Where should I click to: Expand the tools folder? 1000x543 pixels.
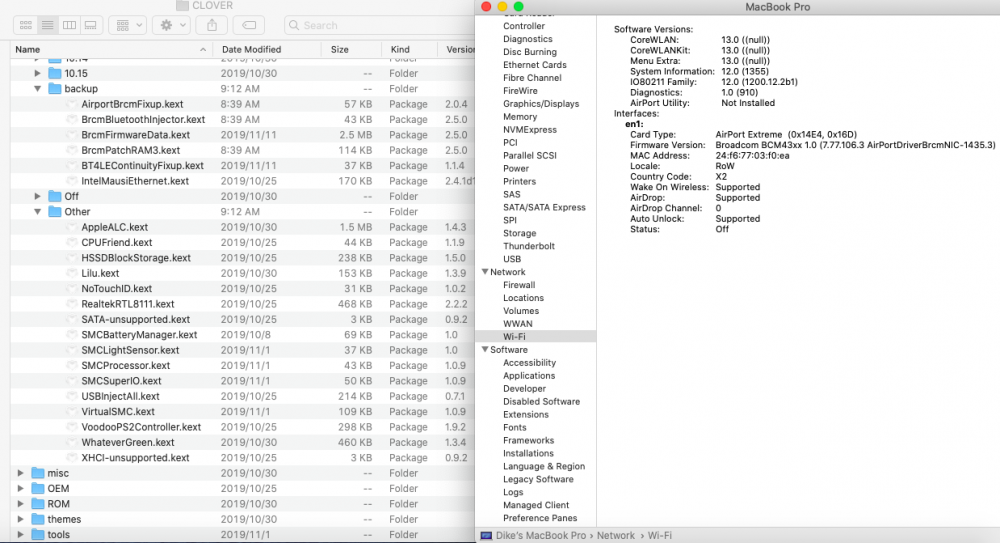[x=20, y=534]
